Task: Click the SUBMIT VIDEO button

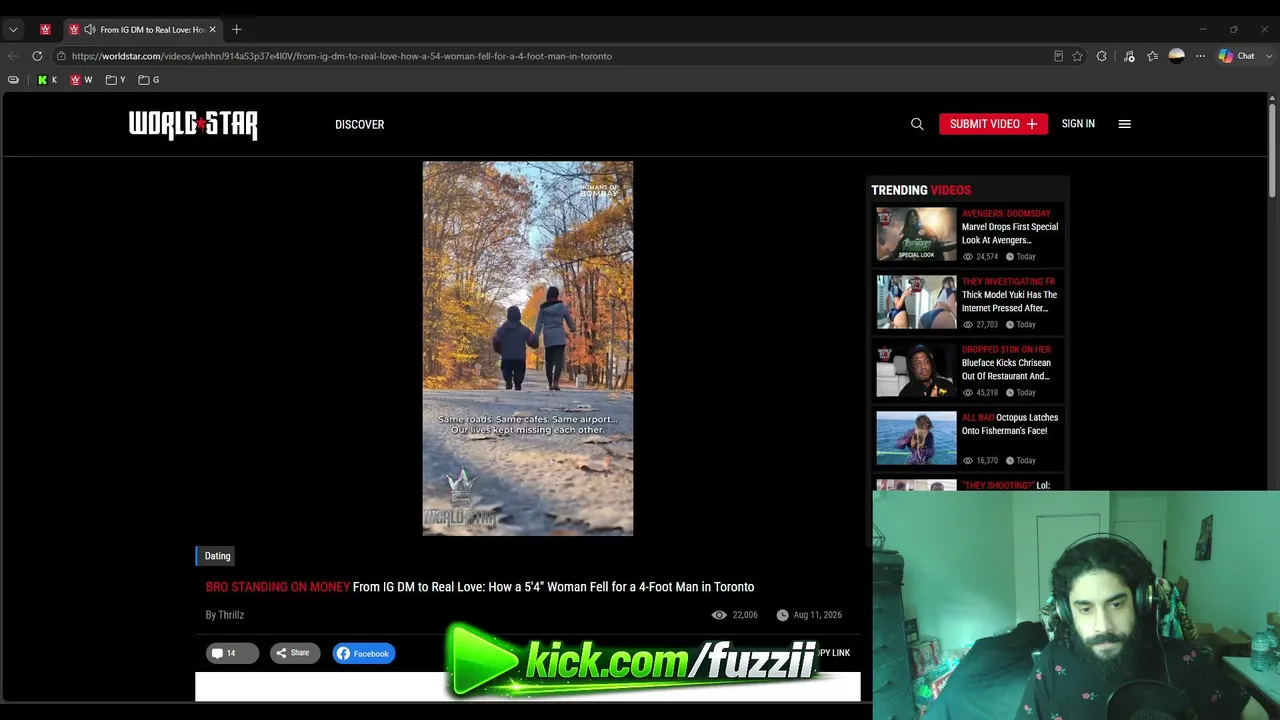Action: pyautogui.click(x=993, y=124)
